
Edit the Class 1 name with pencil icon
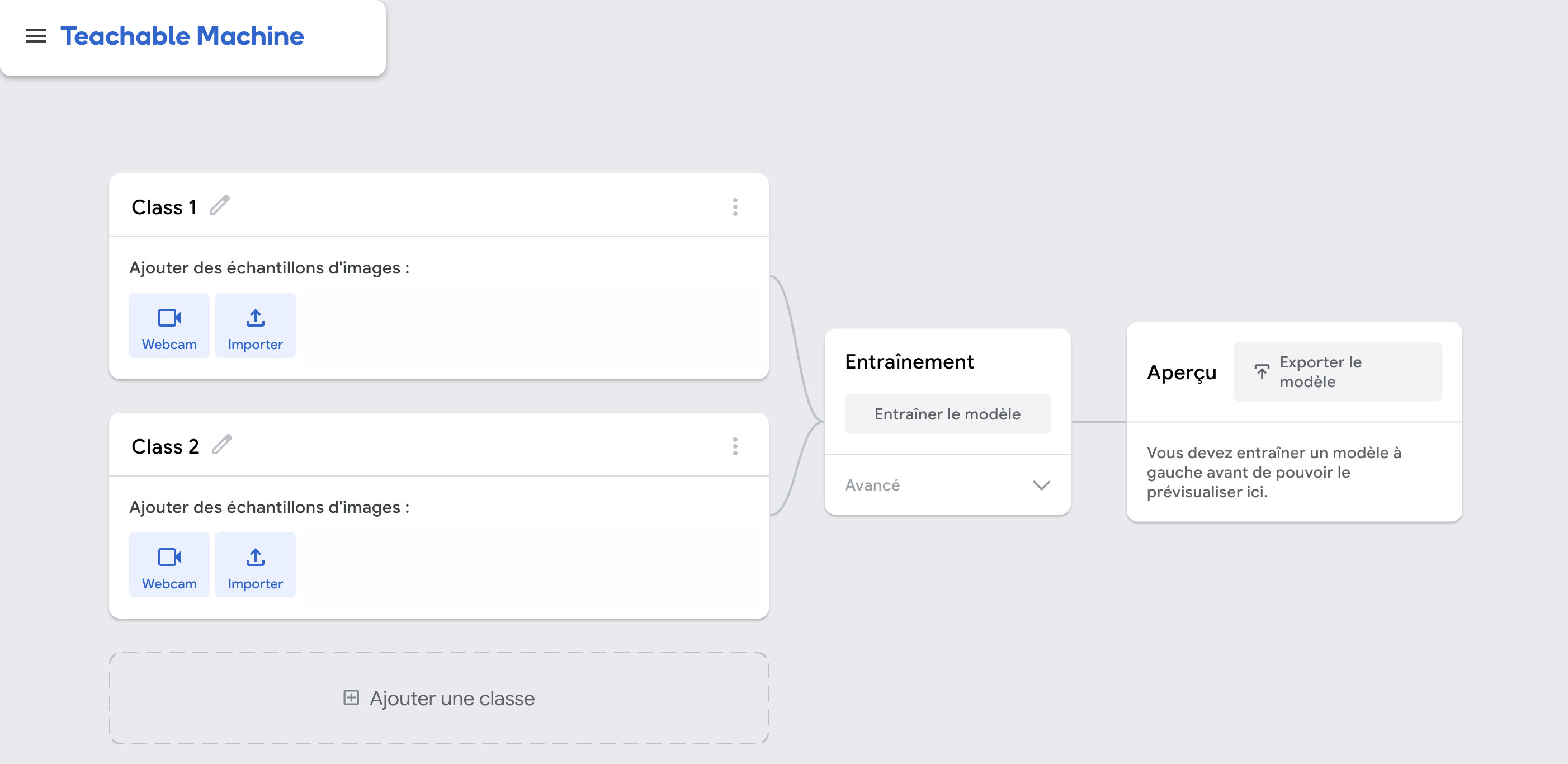coord(219,206)
